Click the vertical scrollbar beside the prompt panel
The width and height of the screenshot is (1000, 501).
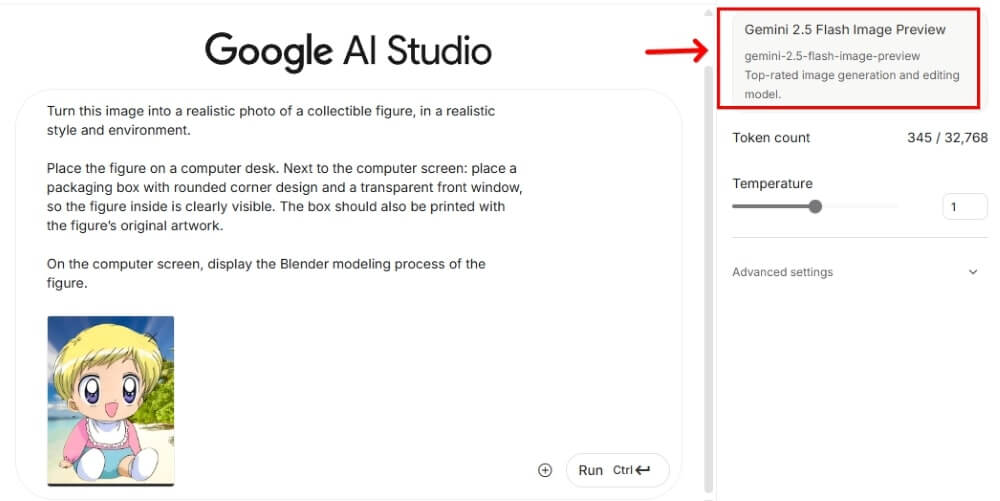(x=710, y=250)
